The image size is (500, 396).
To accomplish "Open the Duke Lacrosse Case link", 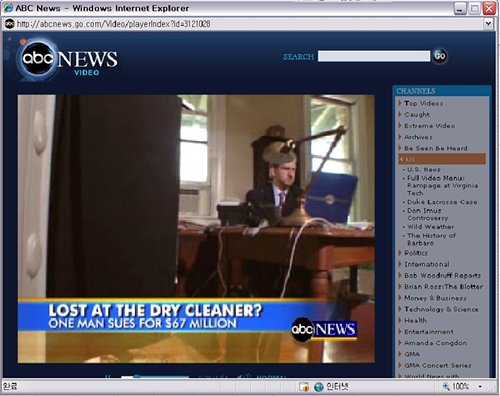I will 442,202.
